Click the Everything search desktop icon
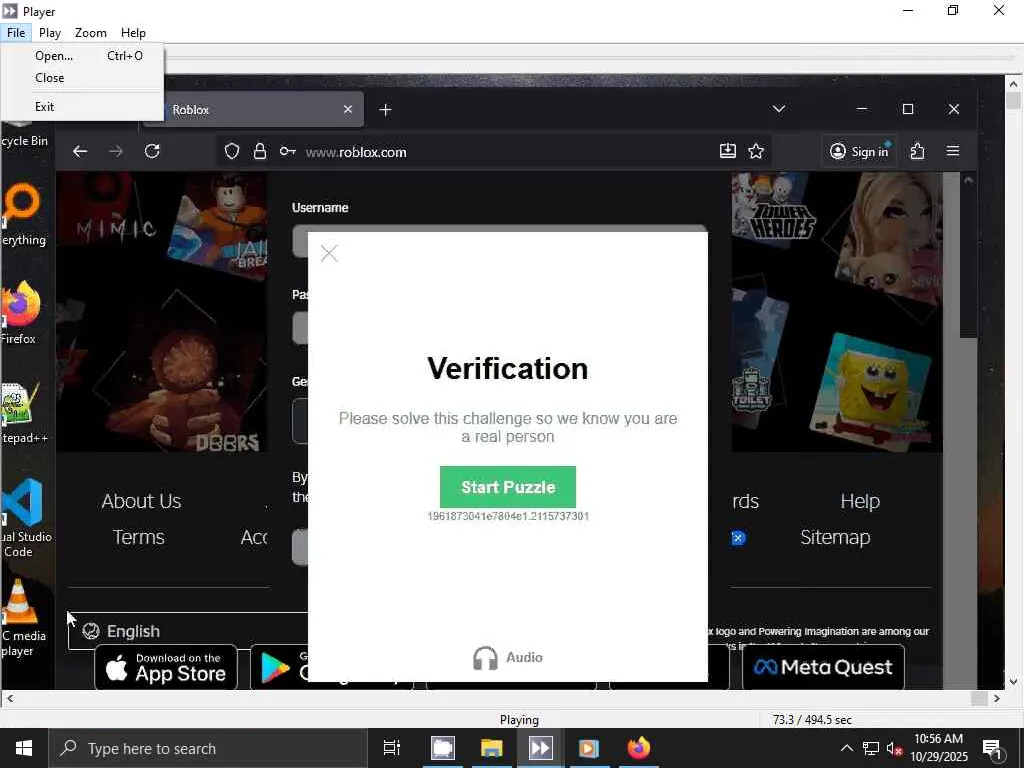This screenshot has height=768, width=1024. click(21, 216)
